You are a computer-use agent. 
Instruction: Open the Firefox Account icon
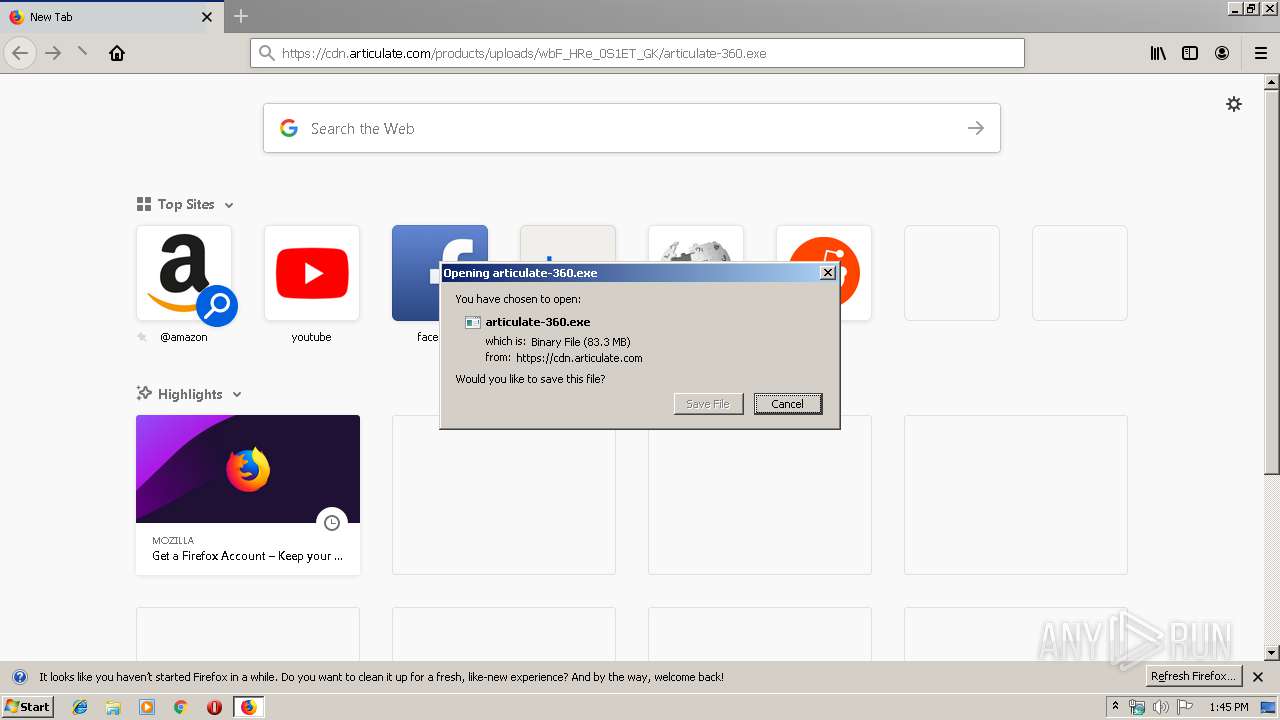(x=1222, y=53)
